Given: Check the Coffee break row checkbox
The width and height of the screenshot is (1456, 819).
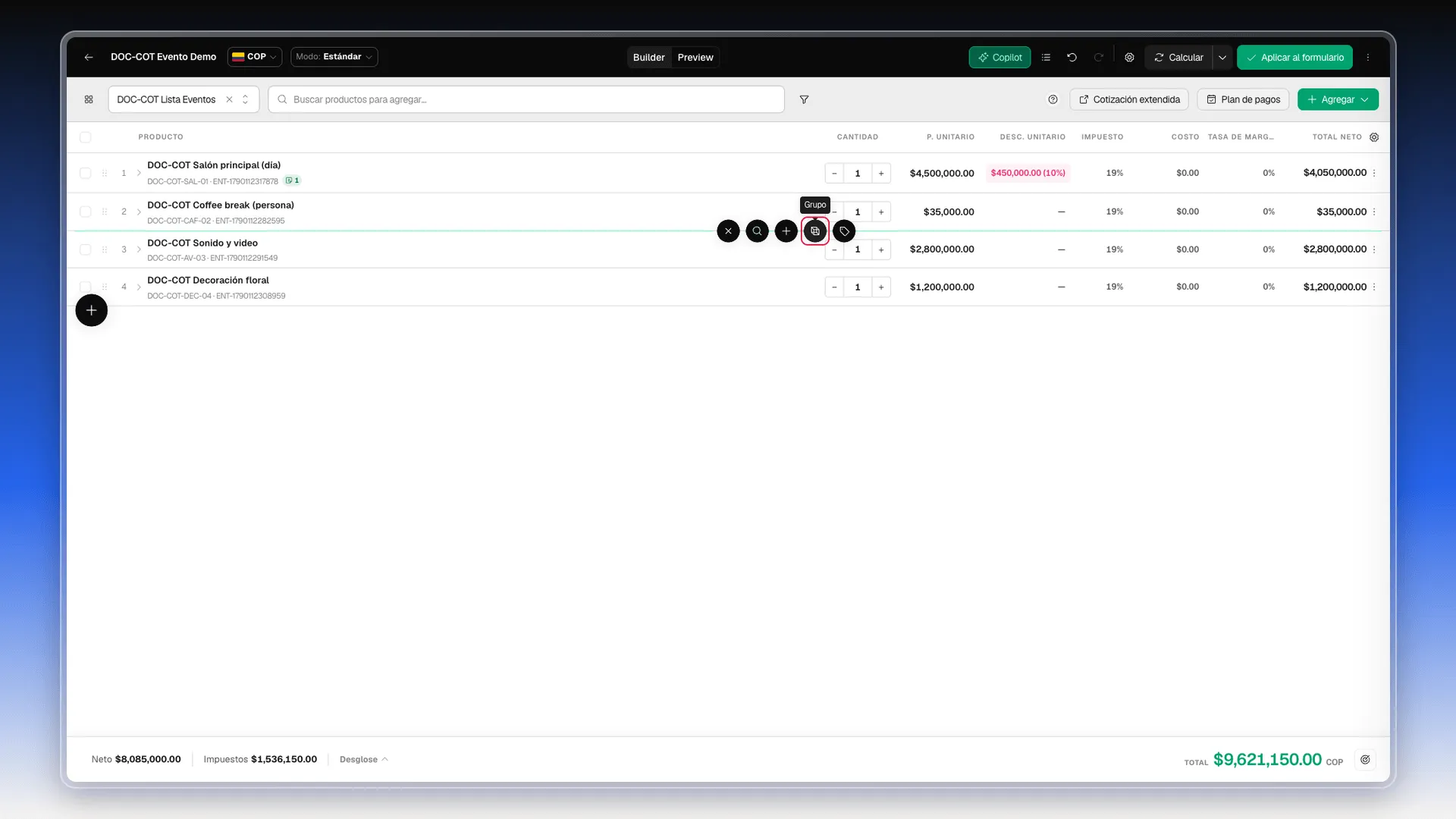Looking at the screenshot, I should (x=85, y=212).
